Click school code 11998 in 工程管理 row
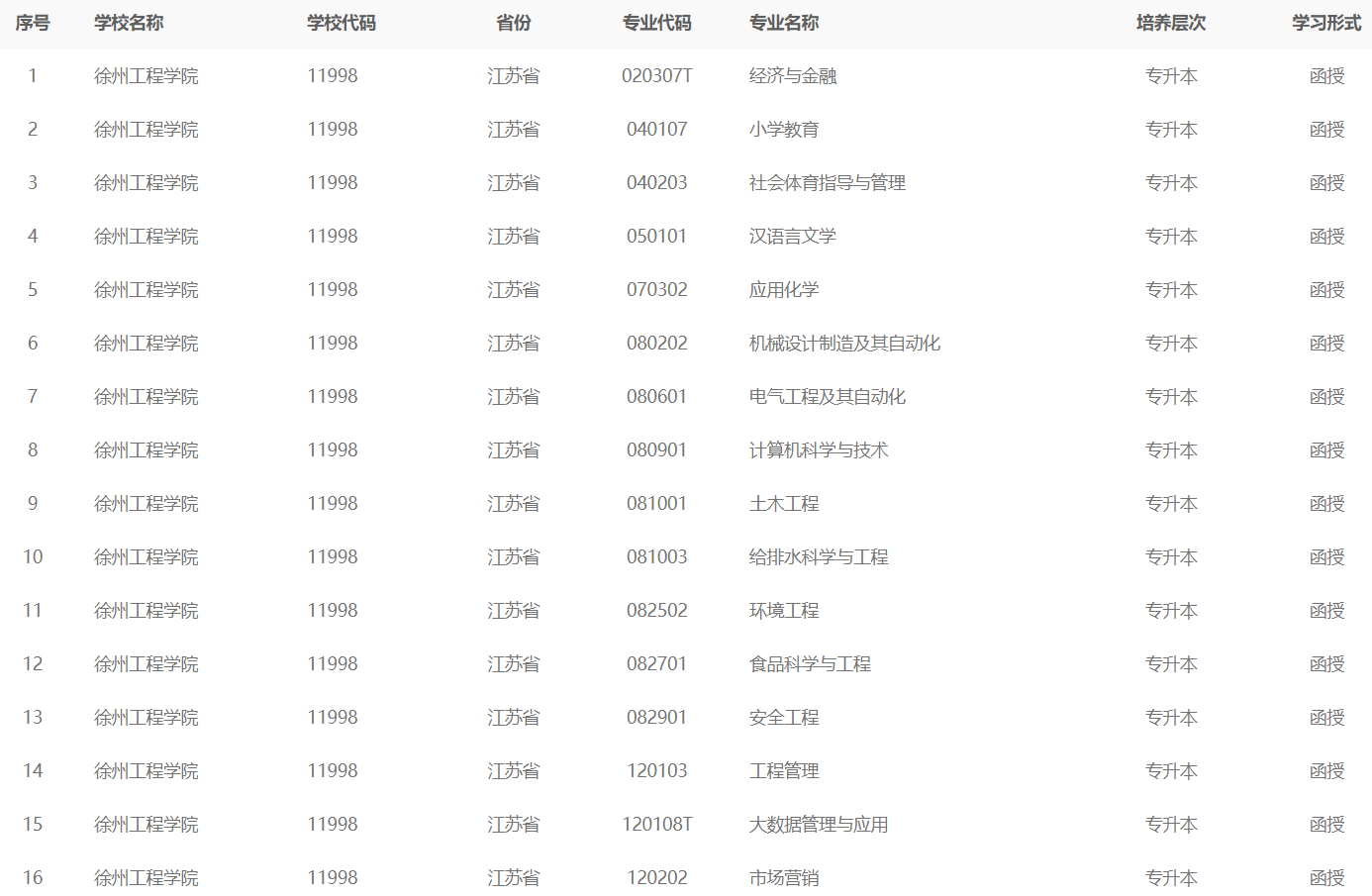1372x896 pixels. [333, 771]
